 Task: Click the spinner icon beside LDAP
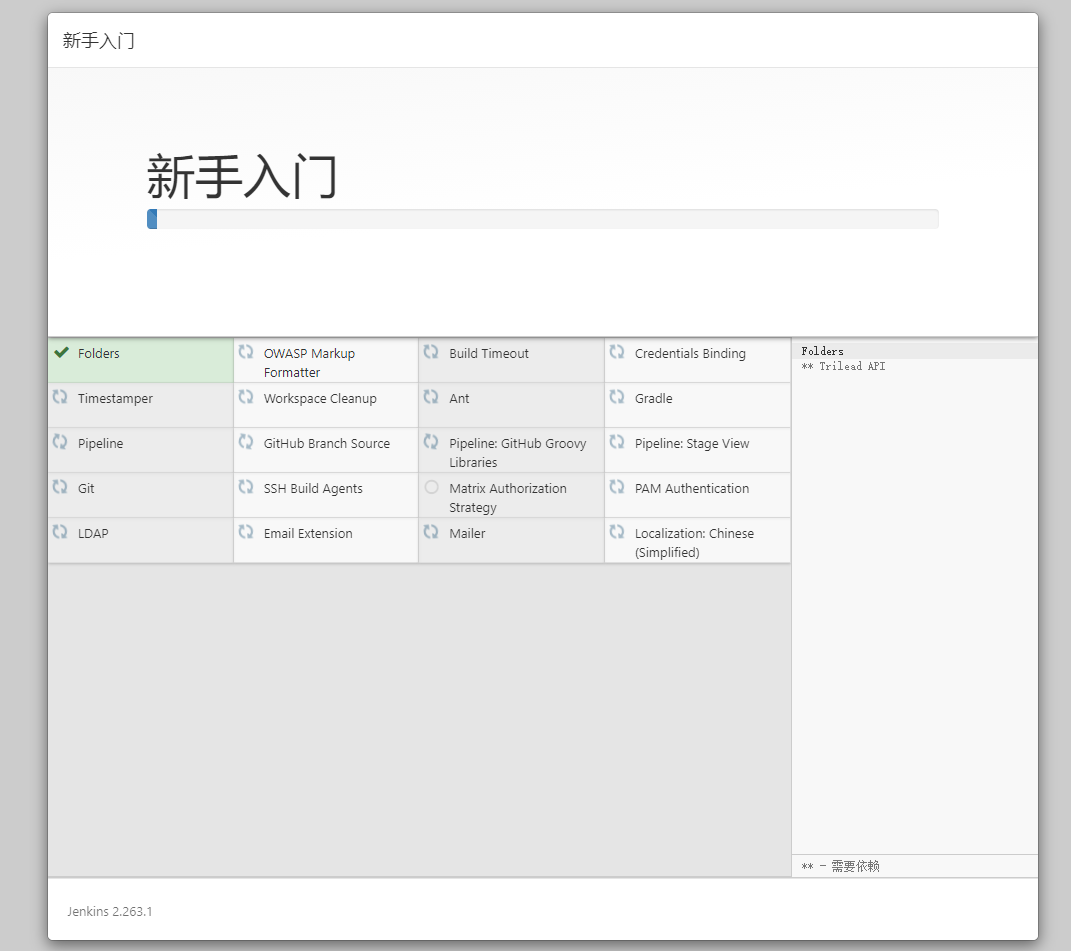(x=60, y=532)
